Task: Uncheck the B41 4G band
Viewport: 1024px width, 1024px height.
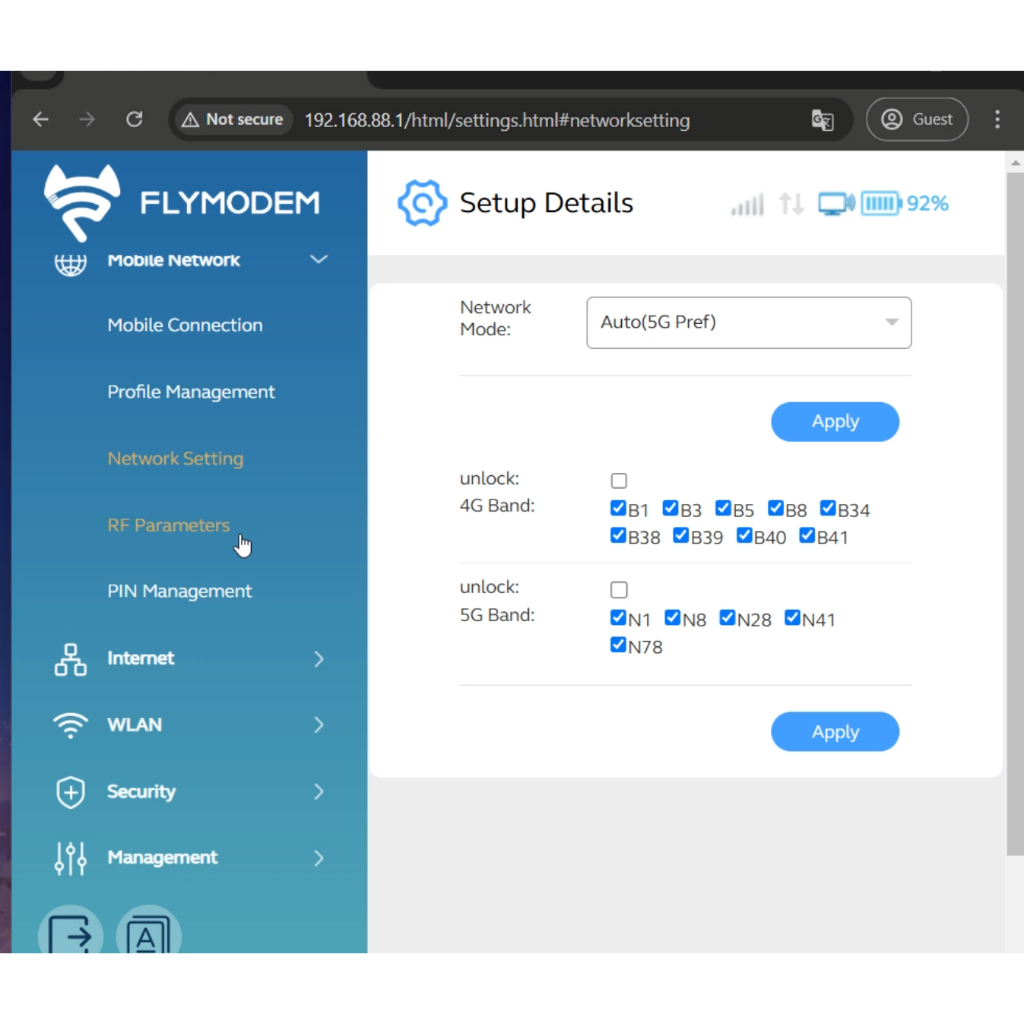Action: tap(808, 536)
